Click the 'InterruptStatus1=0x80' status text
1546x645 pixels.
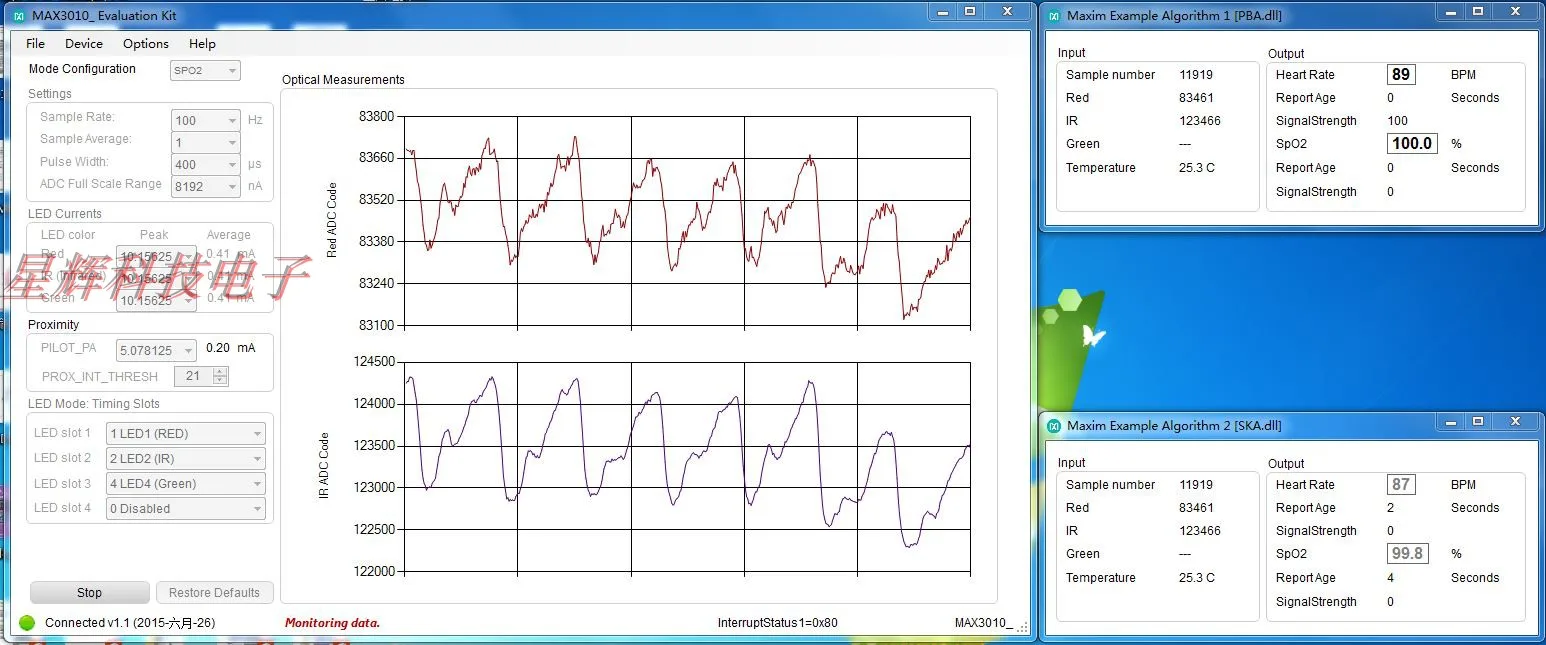pyautogui.click(x=778, y=623)
